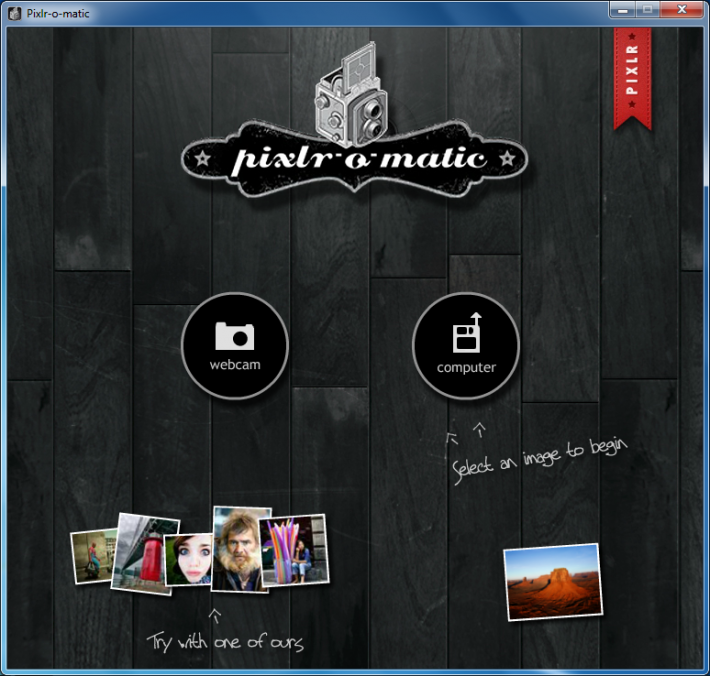Click the pixlr-o-matic logo banner

[355, 158]
